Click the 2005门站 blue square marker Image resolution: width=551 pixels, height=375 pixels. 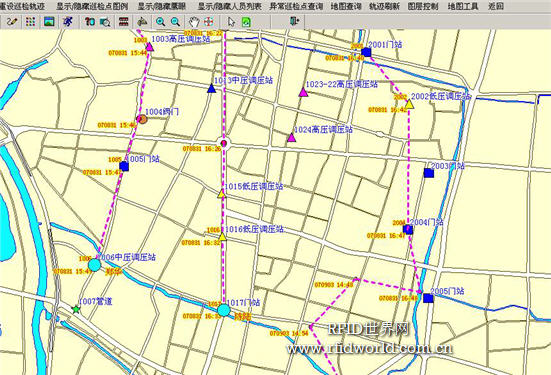(428, 298)
